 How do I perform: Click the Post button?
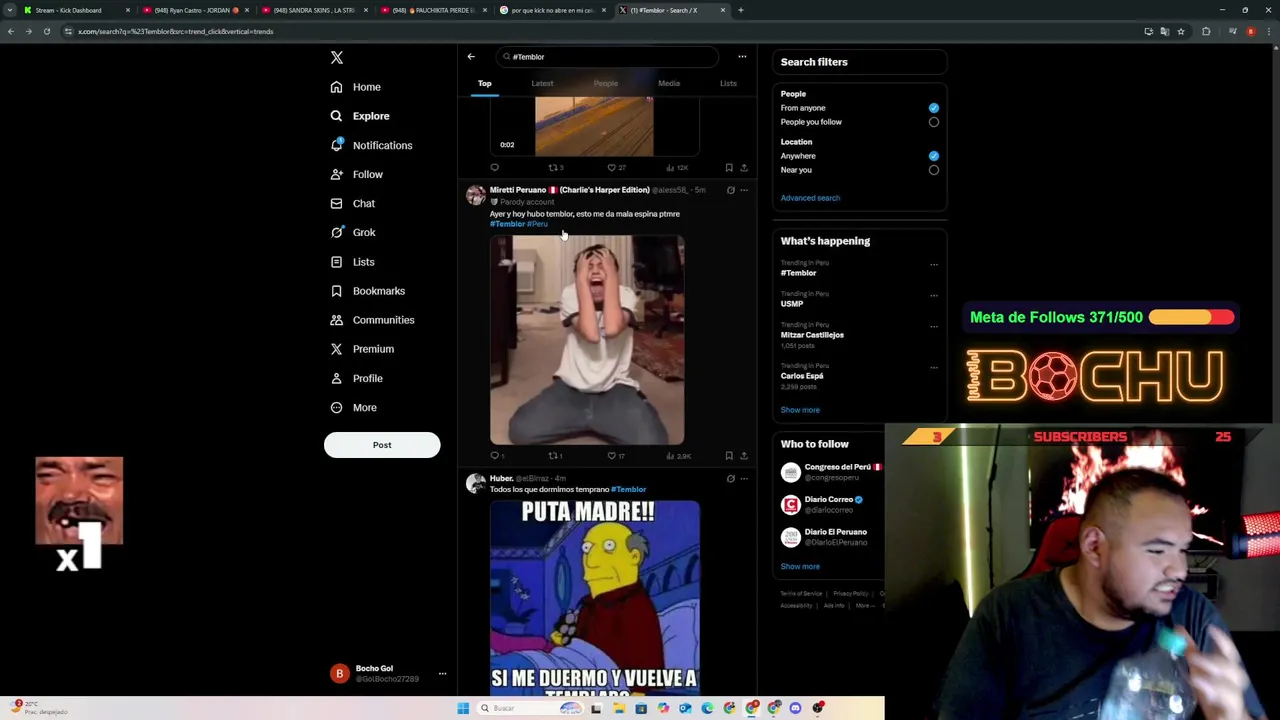coord(382,445)
